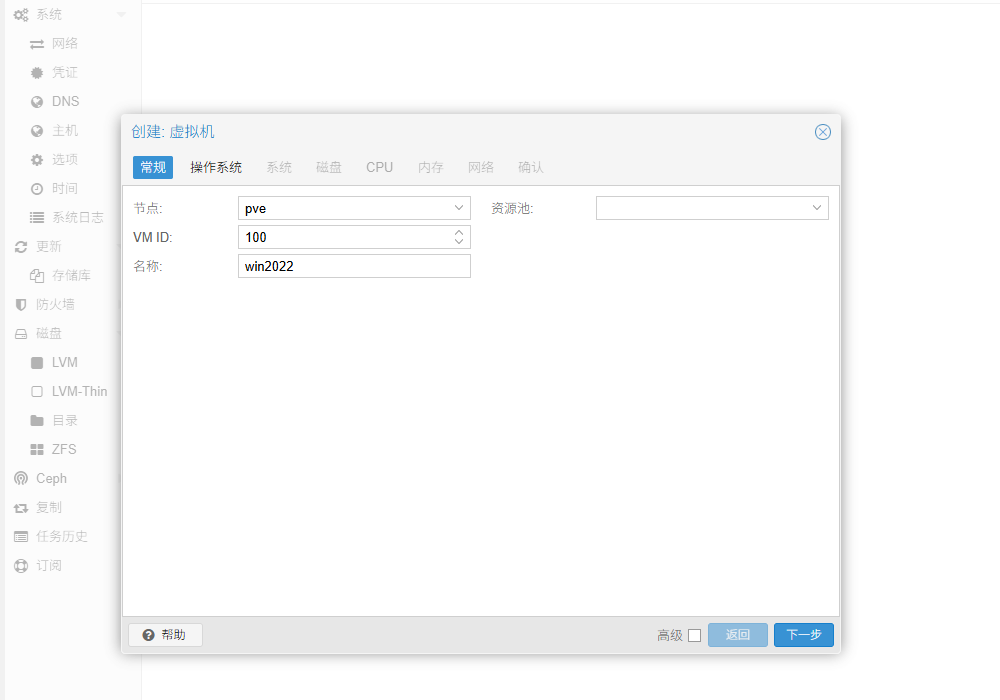Click the LVM-Thin square icon
Screen dimensions: 1000x700
coord(37,391)
